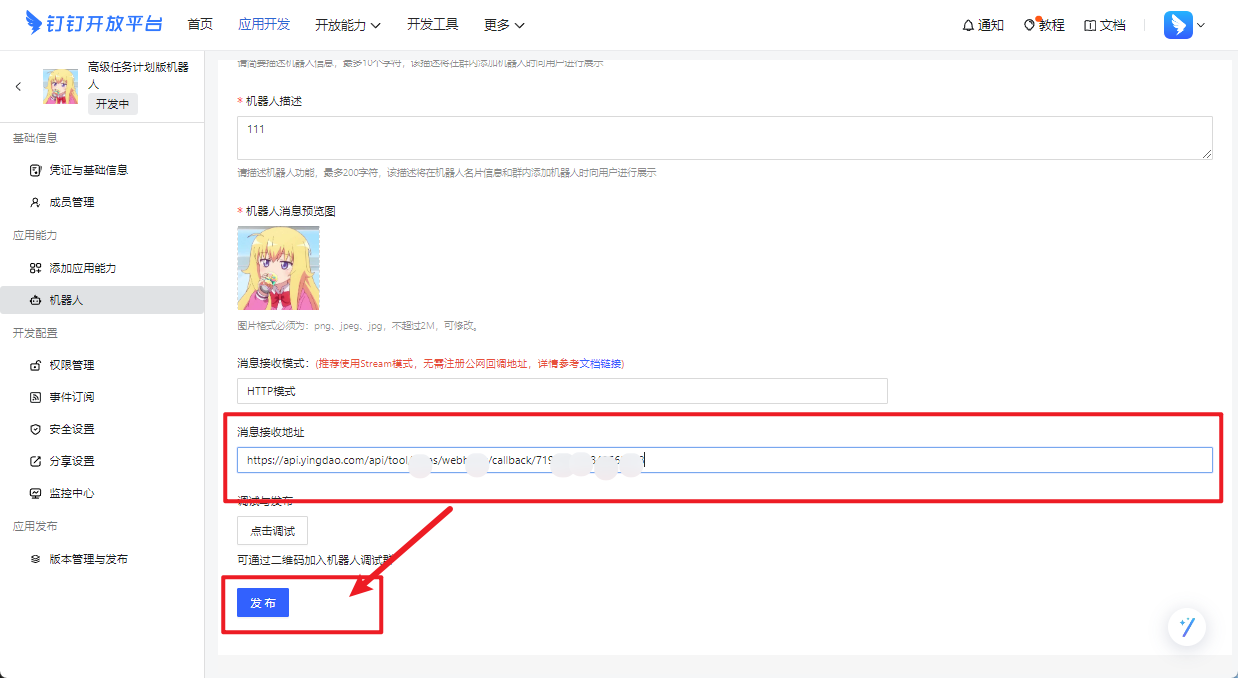
Task: Click the 应用发布 section heading
Action: [x=35, y=526]
